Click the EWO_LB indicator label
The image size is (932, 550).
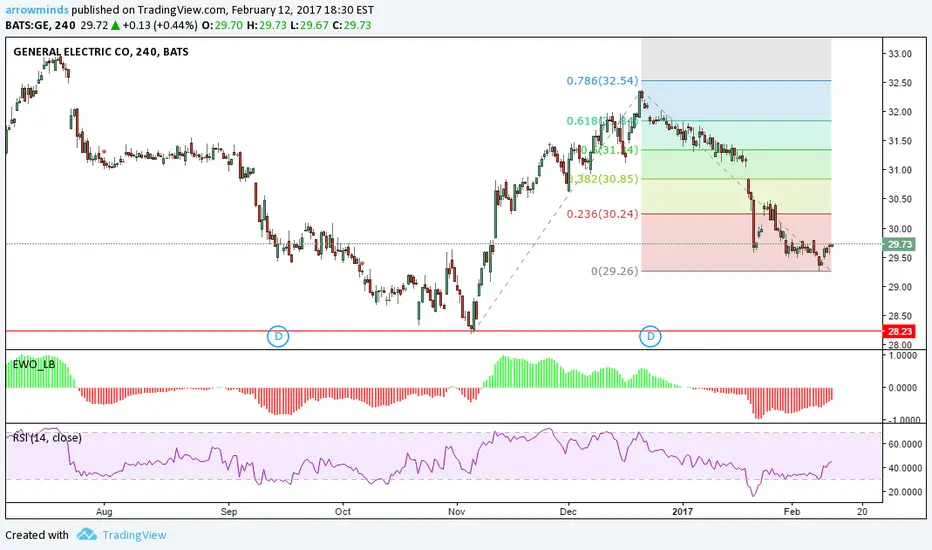coord(34,364)
